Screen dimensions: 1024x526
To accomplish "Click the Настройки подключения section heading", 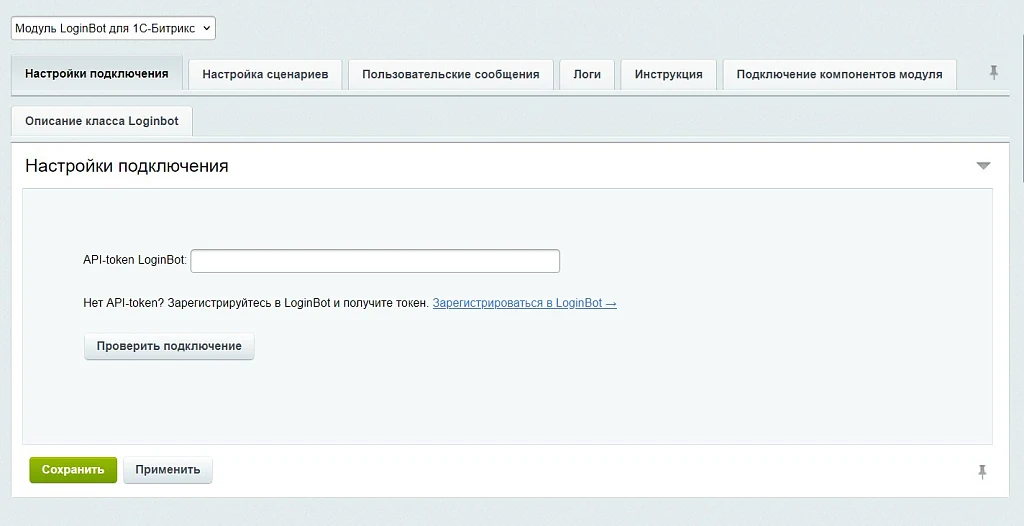I will click(x=127, y=166).
